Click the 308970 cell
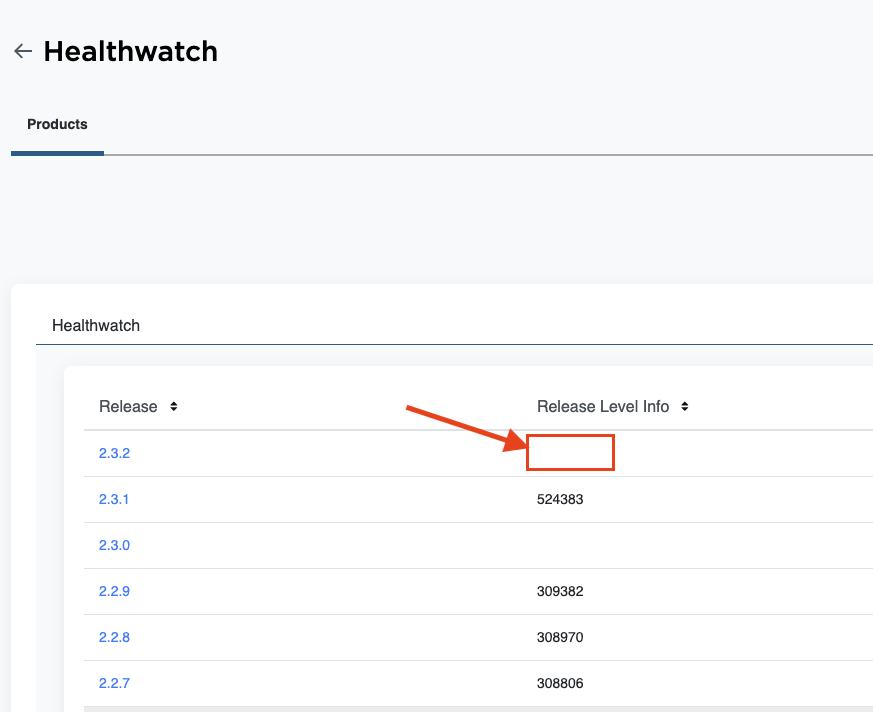Viewport: 873px width, 712px height. click(560, 637)
